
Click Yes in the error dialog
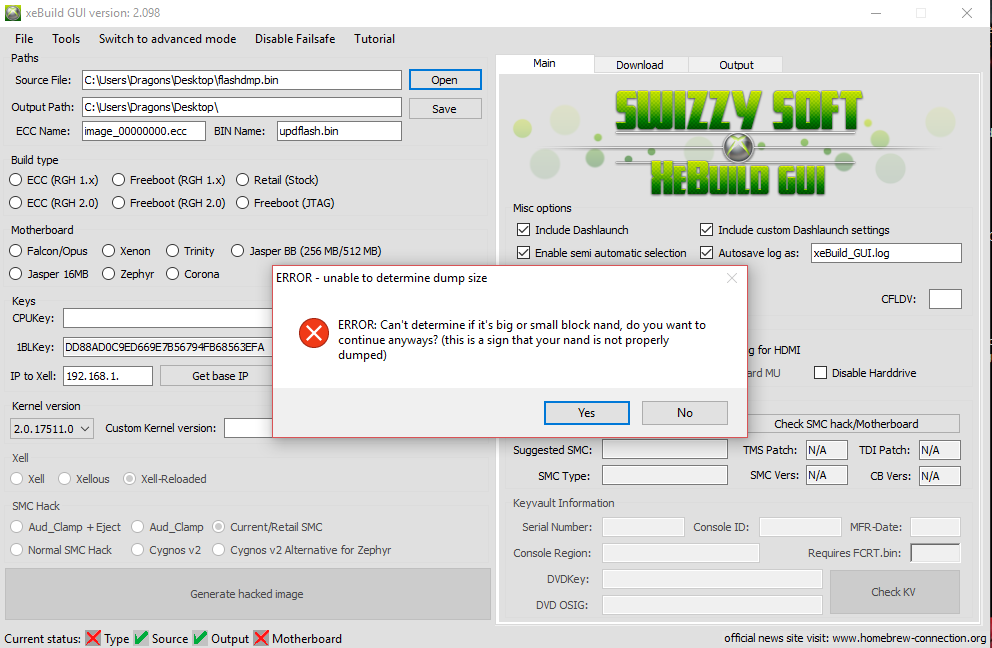coord(586,413)
